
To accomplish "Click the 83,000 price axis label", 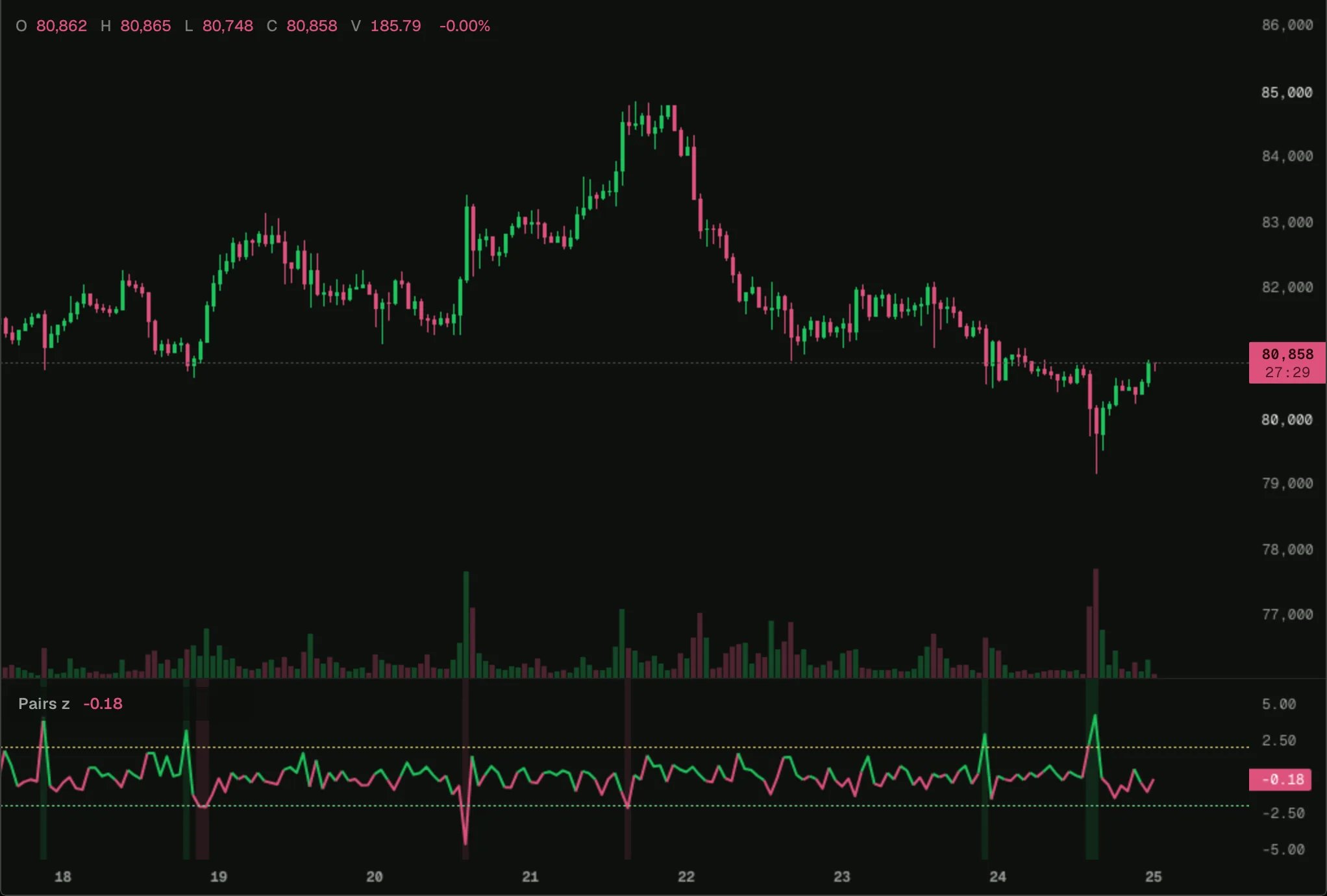I will [x=1287, y=223].
